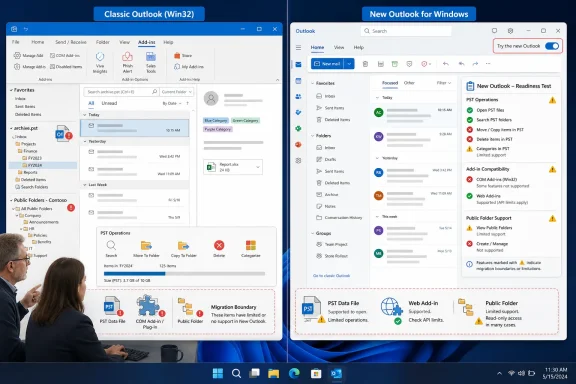The width and height of the screenshot is (576, 384).
Task: Collapse the Last Week group in Classic Outlook
Action: click(x=85, y=185)
